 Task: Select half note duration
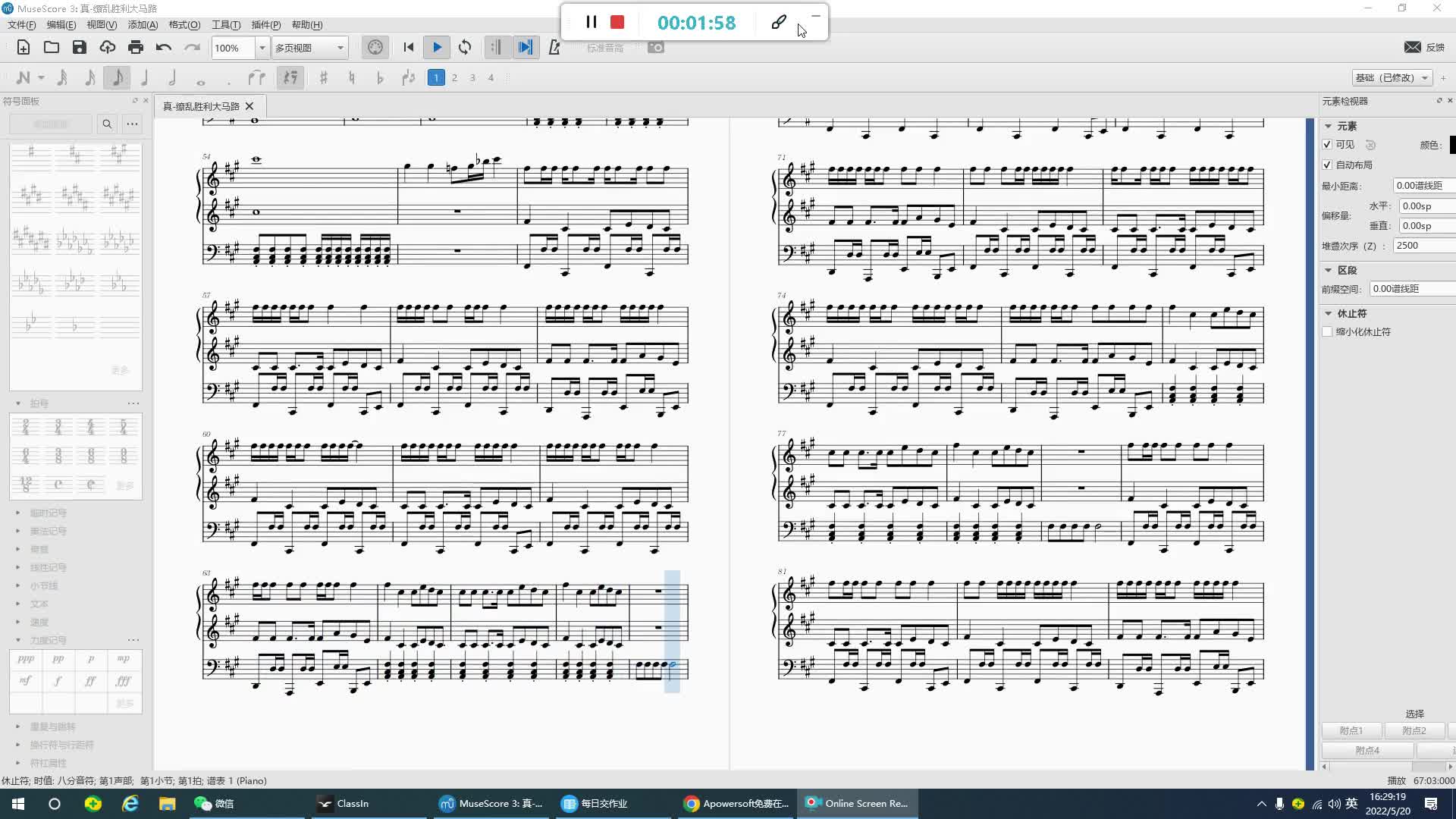coord(172,77)
